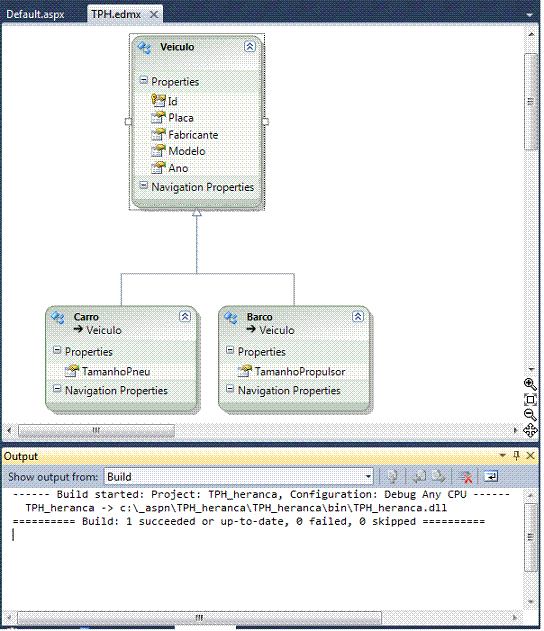The width and height of the screenshot is (544, 631).
Task: Go to next message in Output toolbar
Action: click(x=438, y=477)
